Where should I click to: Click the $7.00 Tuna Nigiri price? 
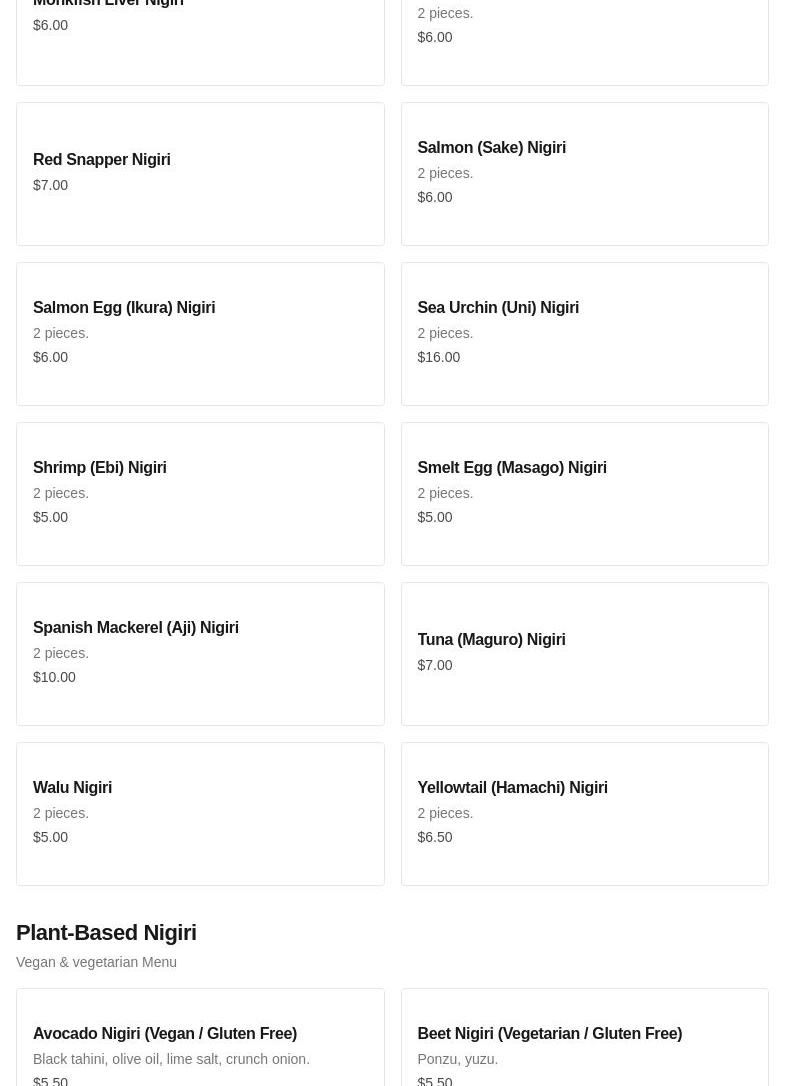pos(434,665)
